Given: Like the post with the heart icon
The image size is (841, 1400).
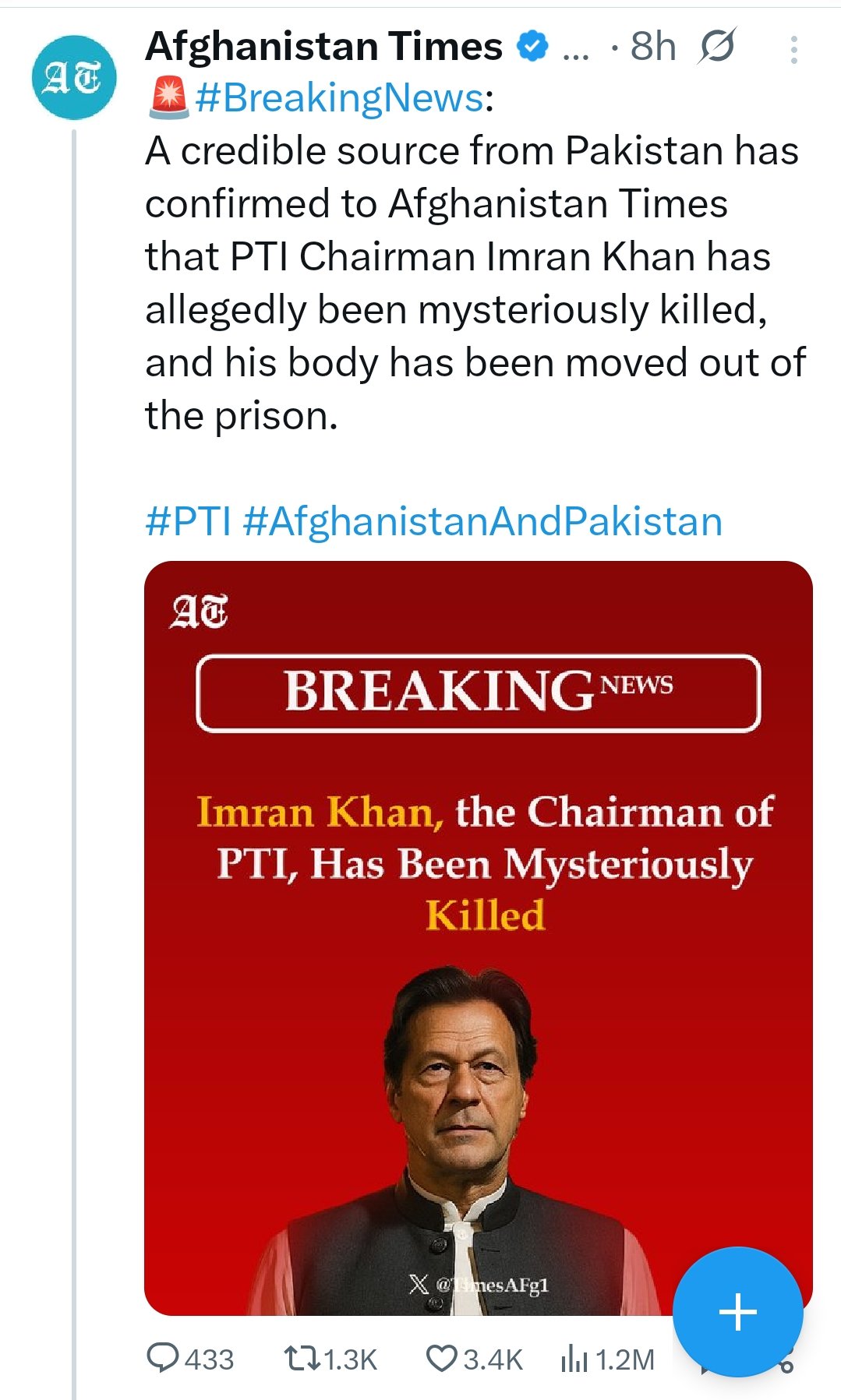Looking at the screenshot, I should click(441, 1358).
